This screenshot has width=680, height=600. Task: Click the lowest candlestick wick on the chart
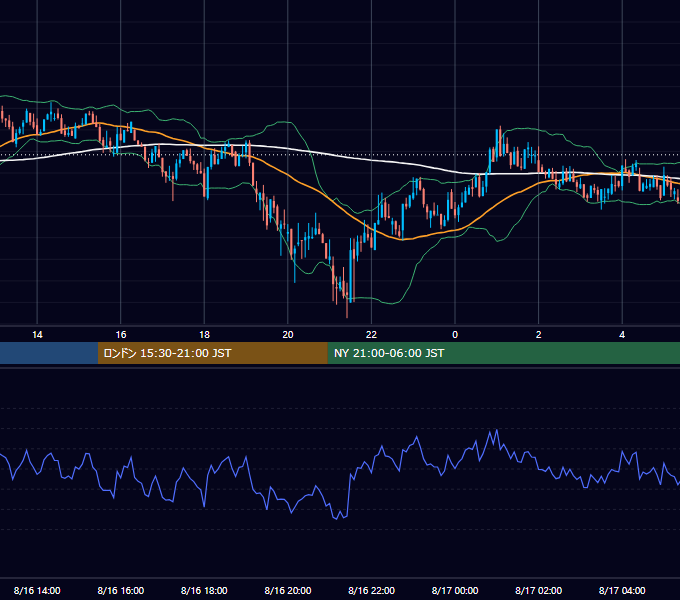(x=347, y=310)
